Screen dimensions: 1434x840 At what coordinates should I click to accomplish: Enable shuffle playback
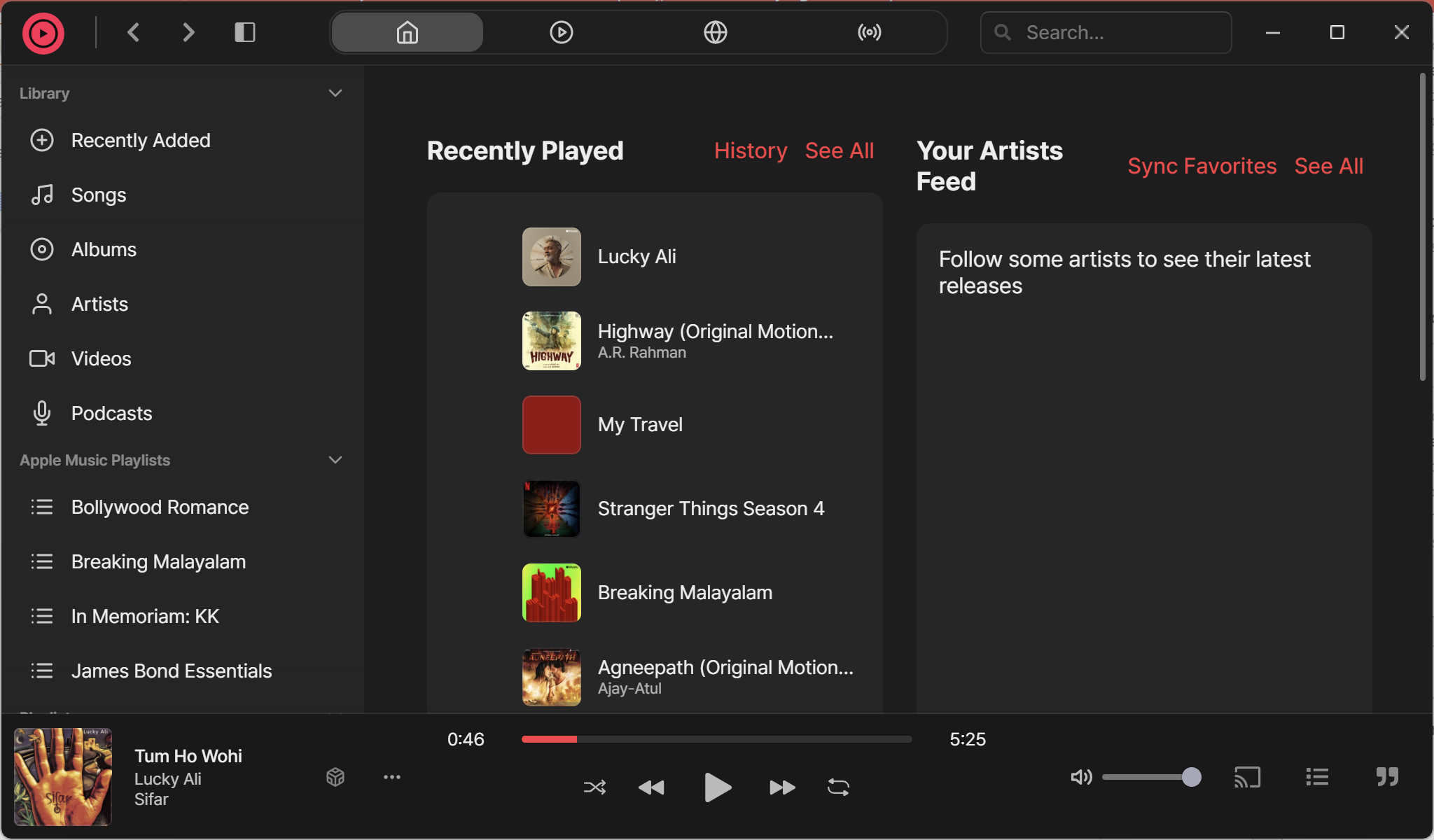click(x=593, y=787)
